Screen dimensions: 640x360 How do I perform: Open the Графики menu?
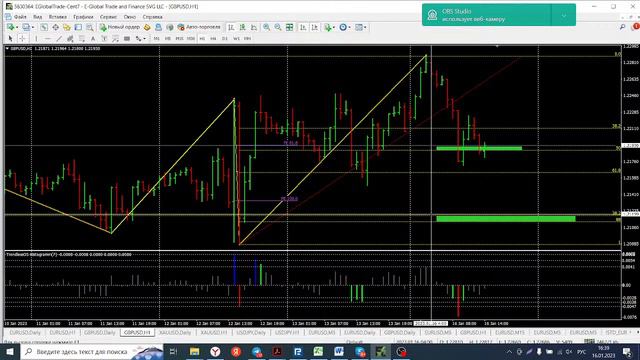[83, 17]
